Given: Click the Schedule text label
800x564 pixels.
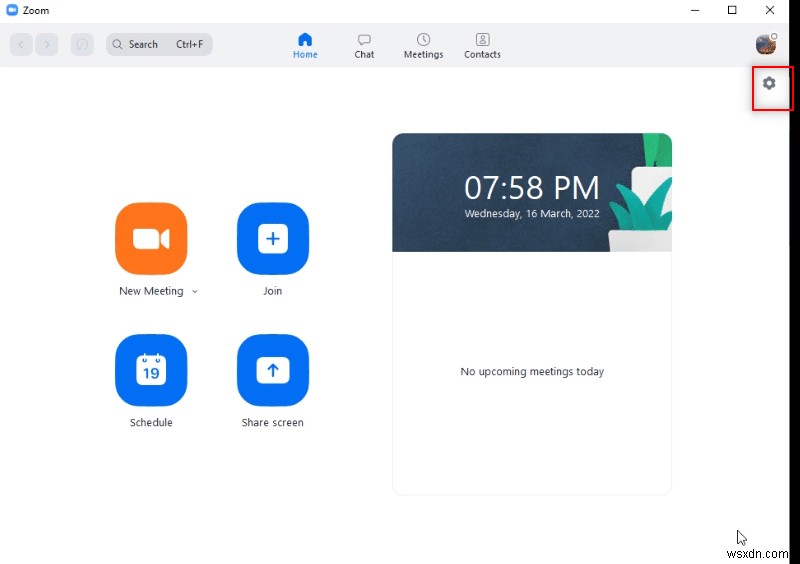Looking at the screenshot, I should (151, 423).
